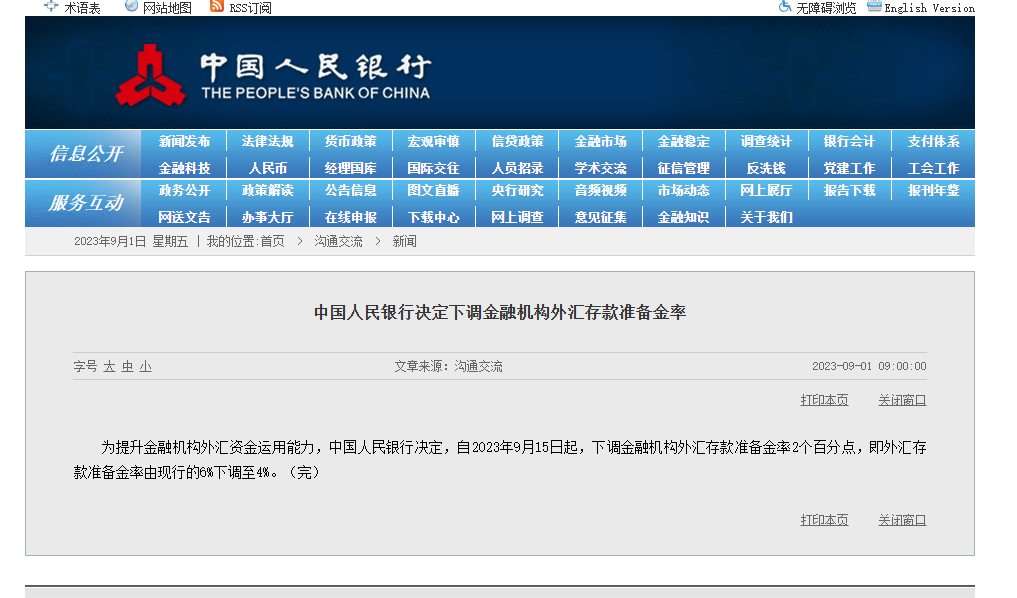Open the 术语表 link

82,8
